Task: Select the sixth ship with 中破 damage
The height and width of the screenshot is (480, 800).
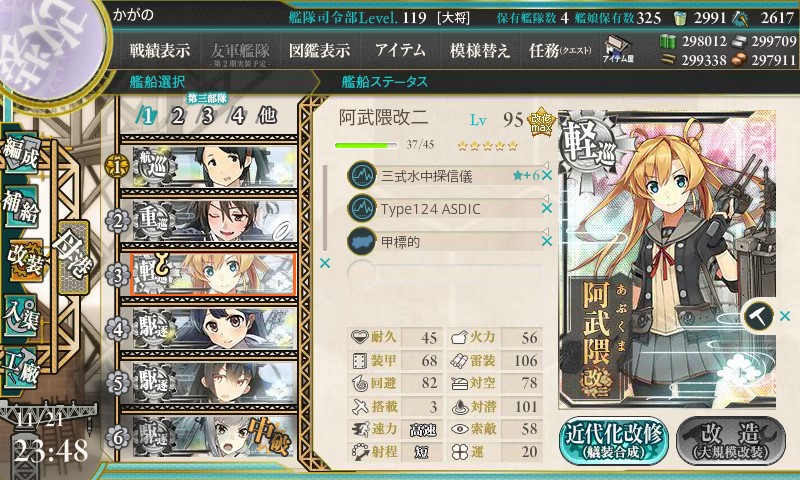Action: pyautogui.click(x=208, y=437)
